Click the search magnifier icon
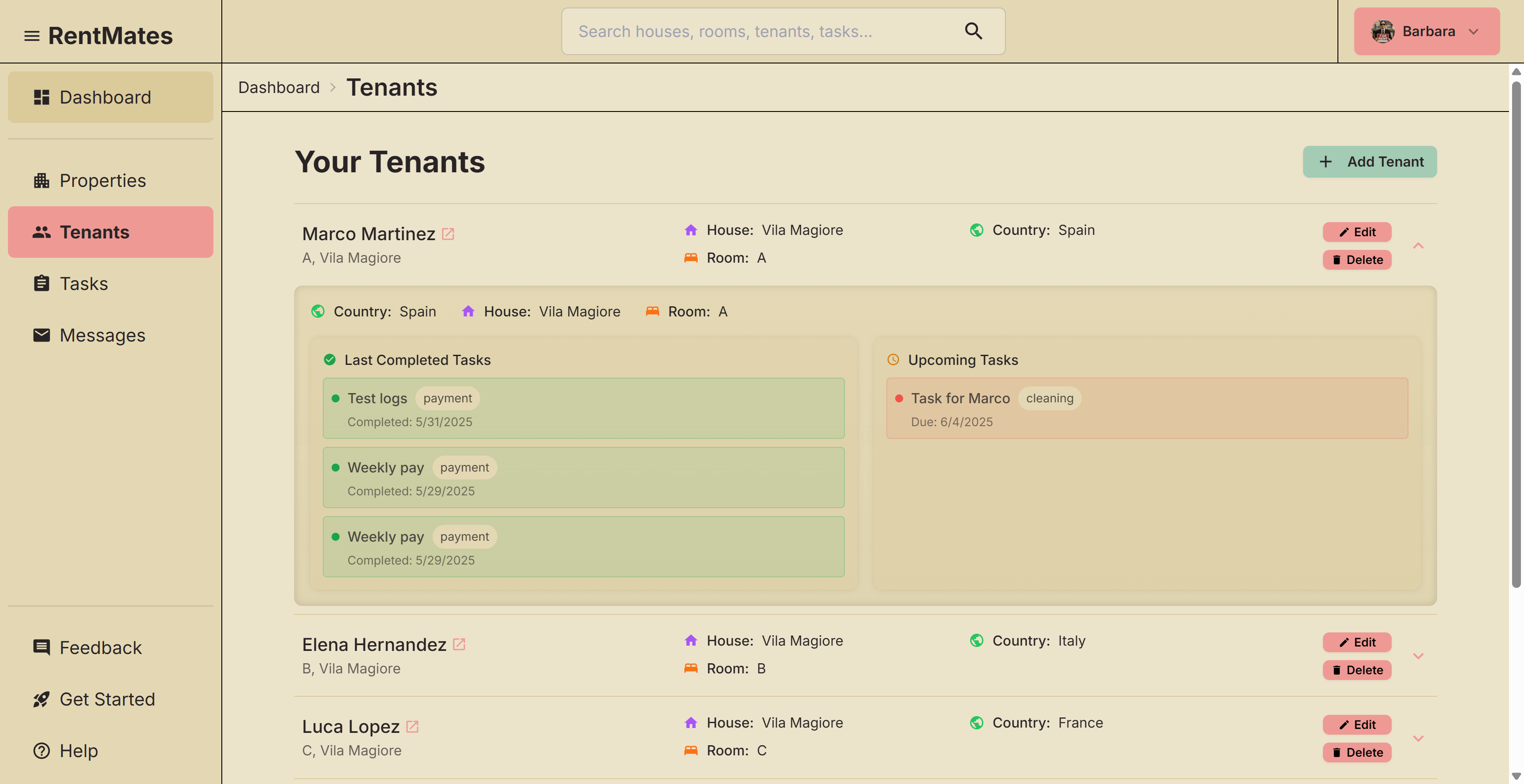 973,31
